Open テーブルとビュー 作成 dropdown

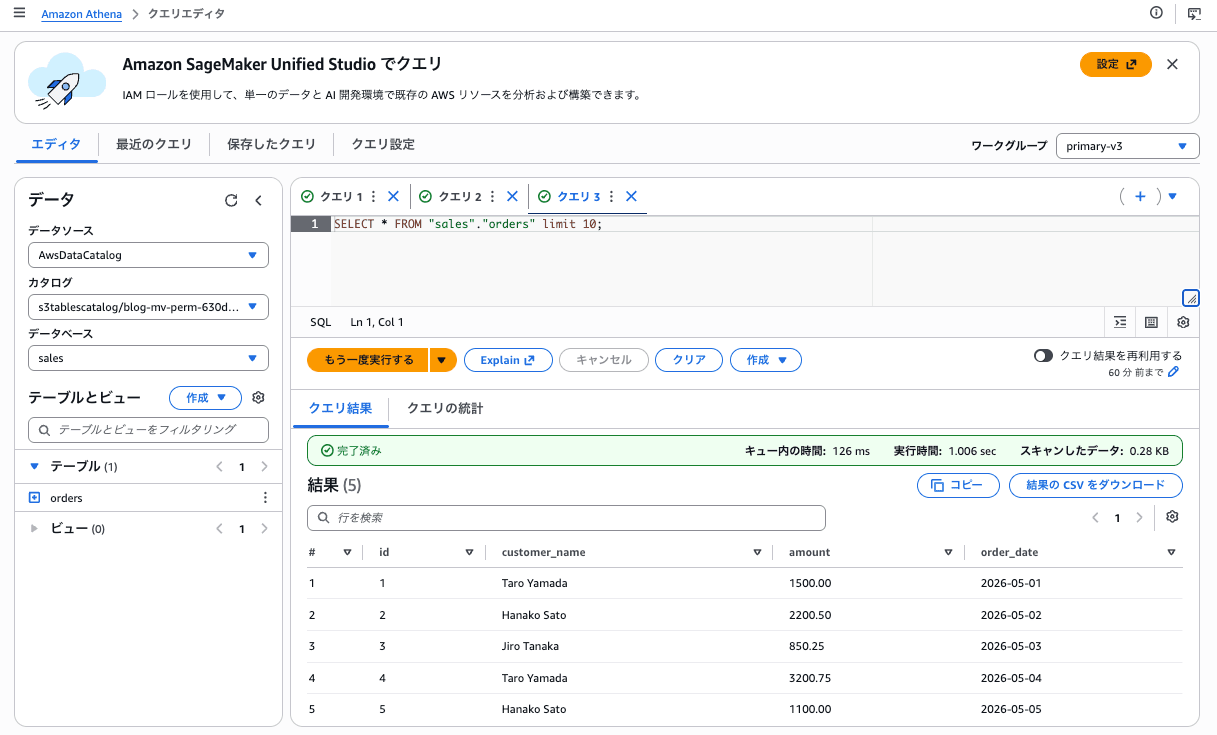tap(205, 397)
